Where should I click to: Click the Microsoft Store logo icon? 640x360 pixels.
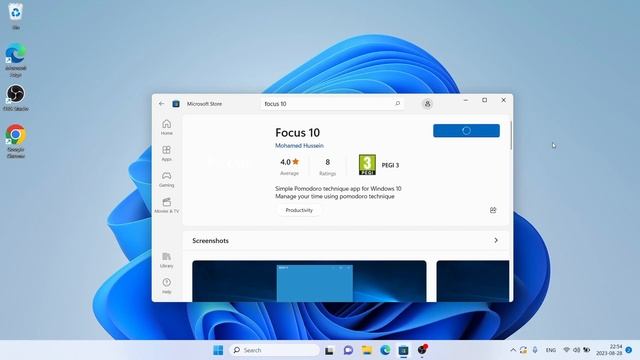pos(176,104)
